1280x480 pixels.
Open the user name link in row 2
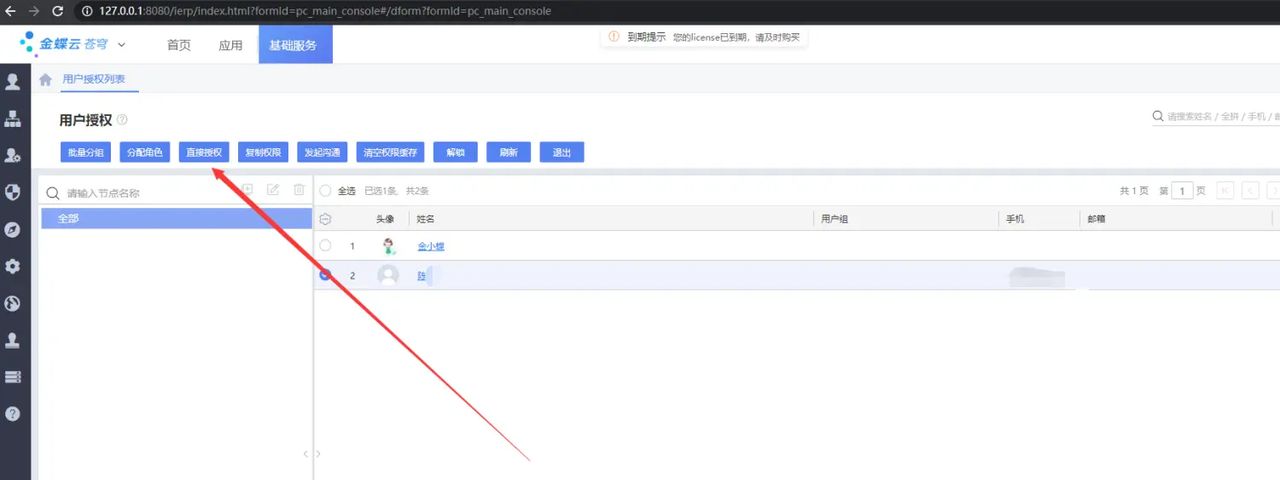(x=423, y=275)
